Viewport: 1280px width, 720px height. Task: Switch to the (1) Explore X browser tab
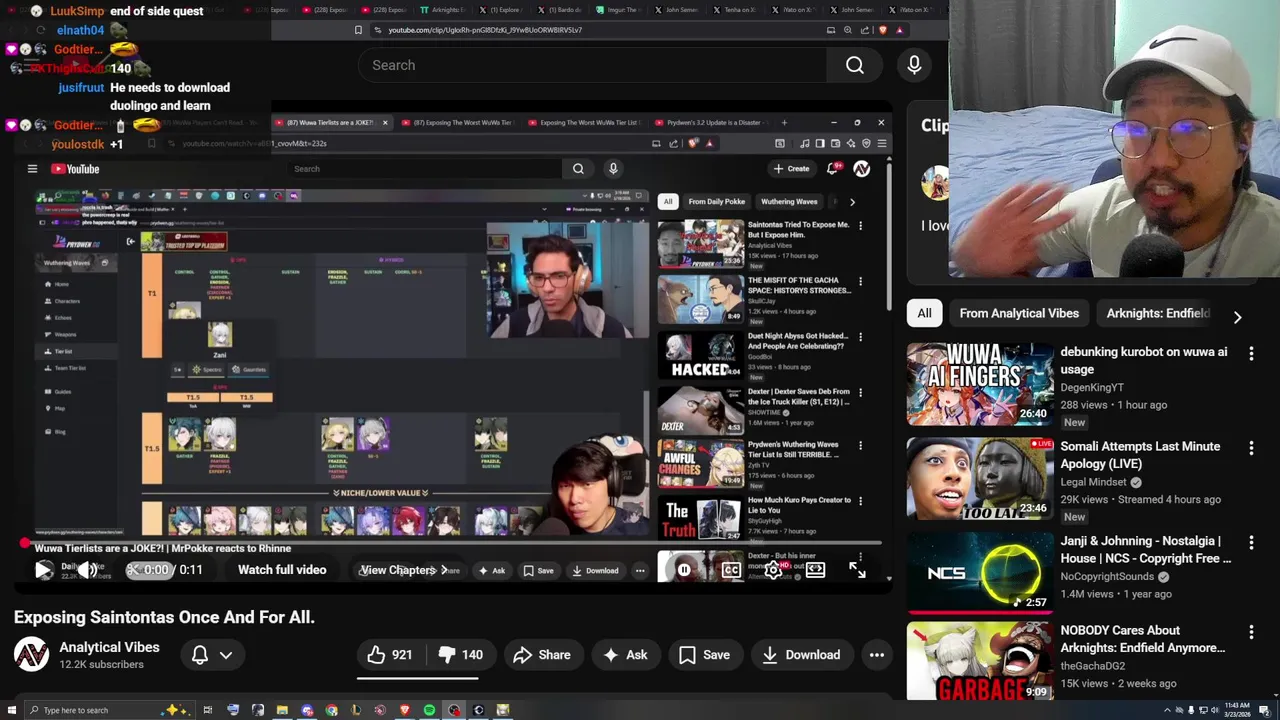[x=500, y=10]
